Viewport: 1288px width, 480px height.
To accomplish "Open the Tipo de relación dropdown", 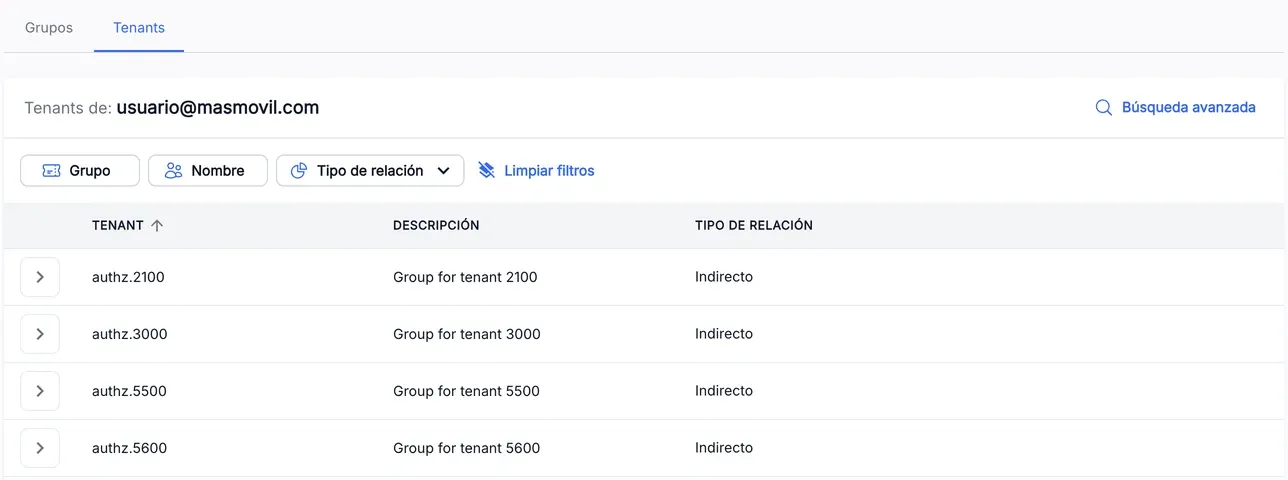I will pos(370,170).
